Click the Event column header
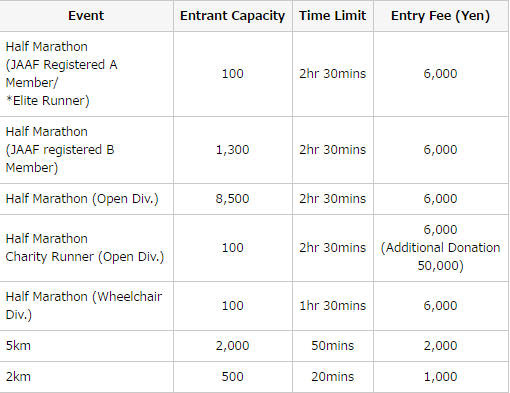Image resolution: width=510 pixels, height=393 pixels. pyautogui.click(x=86, y=16)
